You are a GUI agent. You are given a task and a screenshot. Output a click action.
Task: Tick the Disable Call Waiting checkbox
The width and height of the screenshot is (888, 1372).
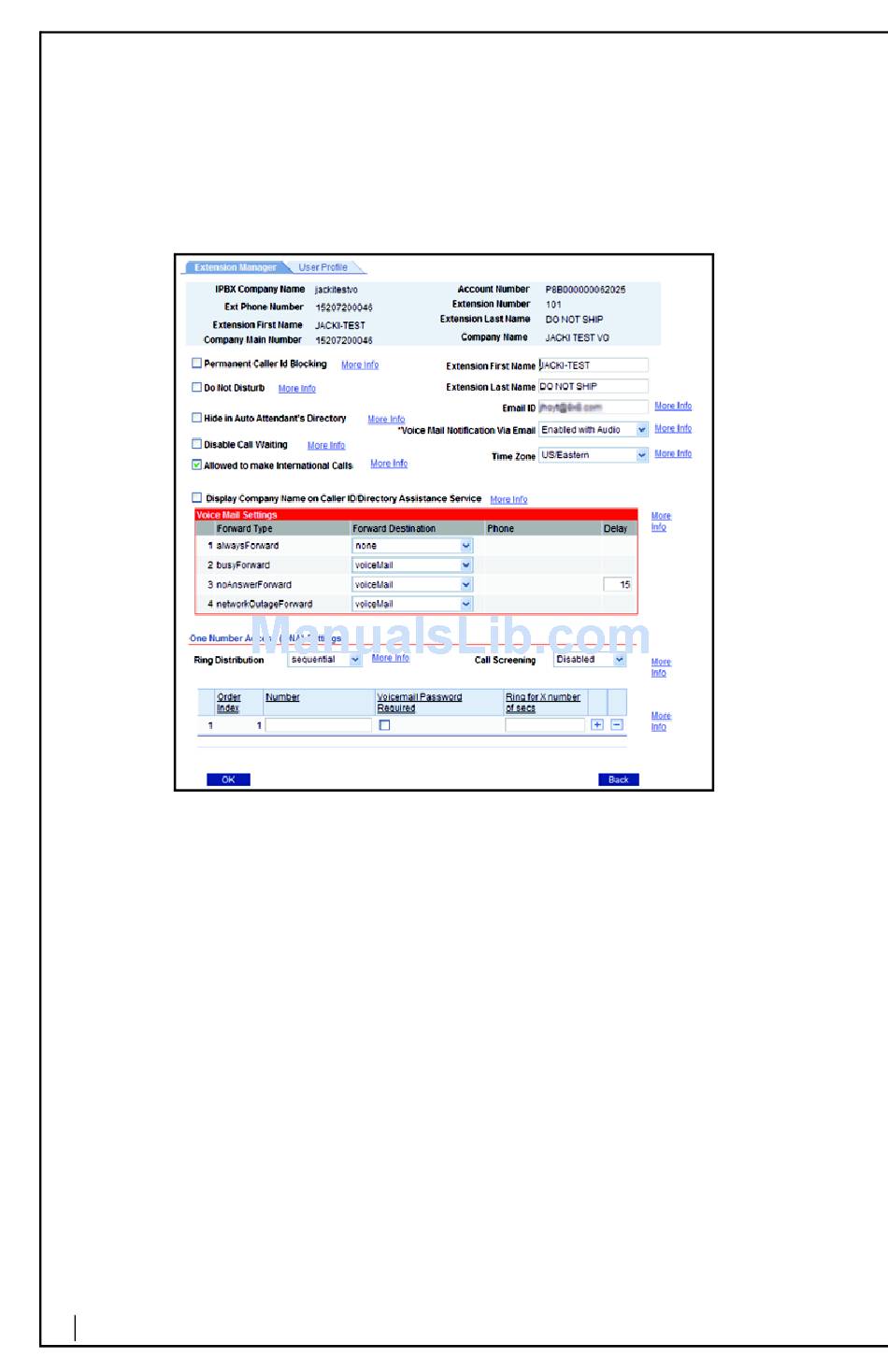click(x=196, y=444)
